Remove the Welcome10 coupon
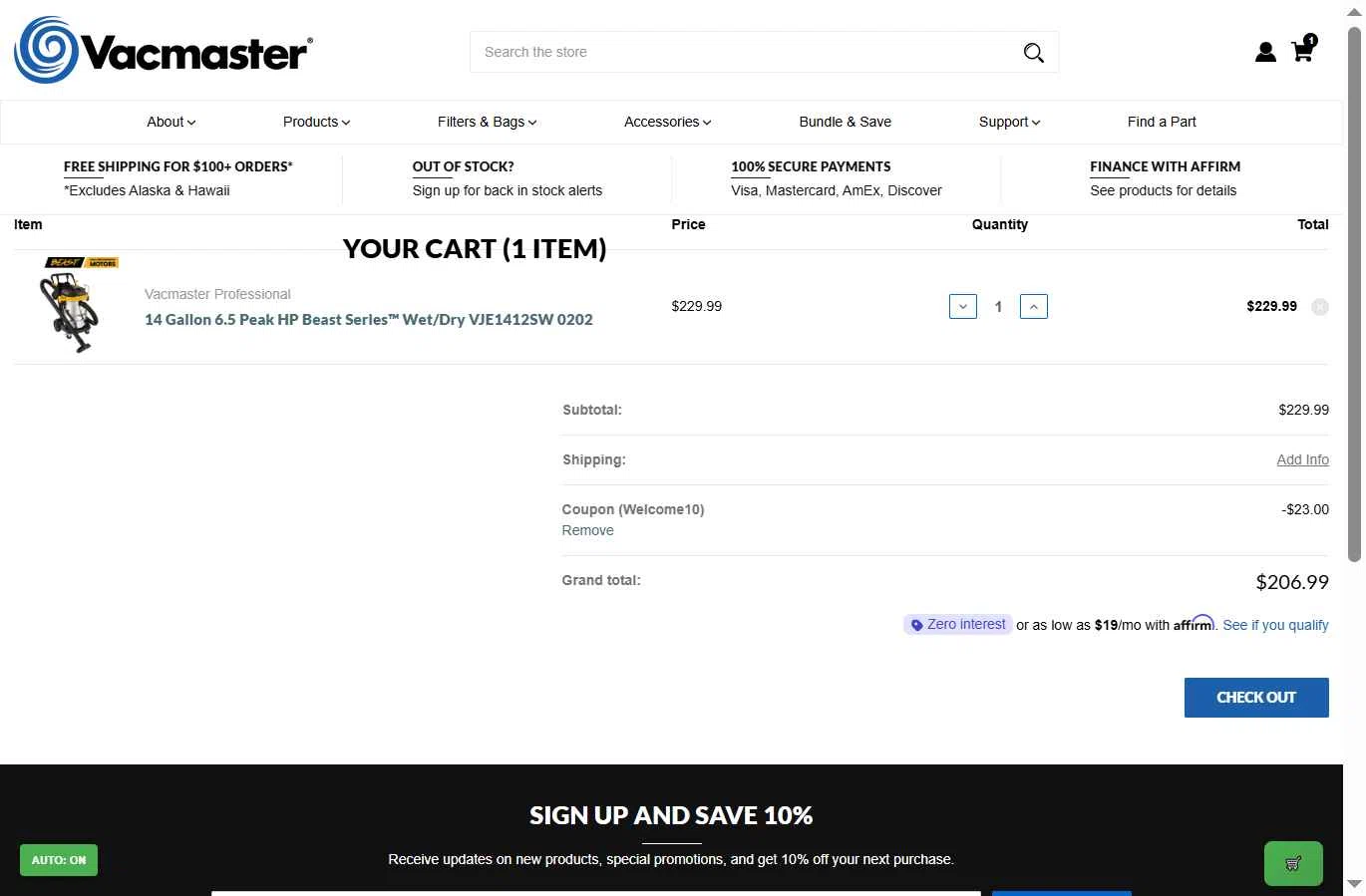 pos(588,530)
